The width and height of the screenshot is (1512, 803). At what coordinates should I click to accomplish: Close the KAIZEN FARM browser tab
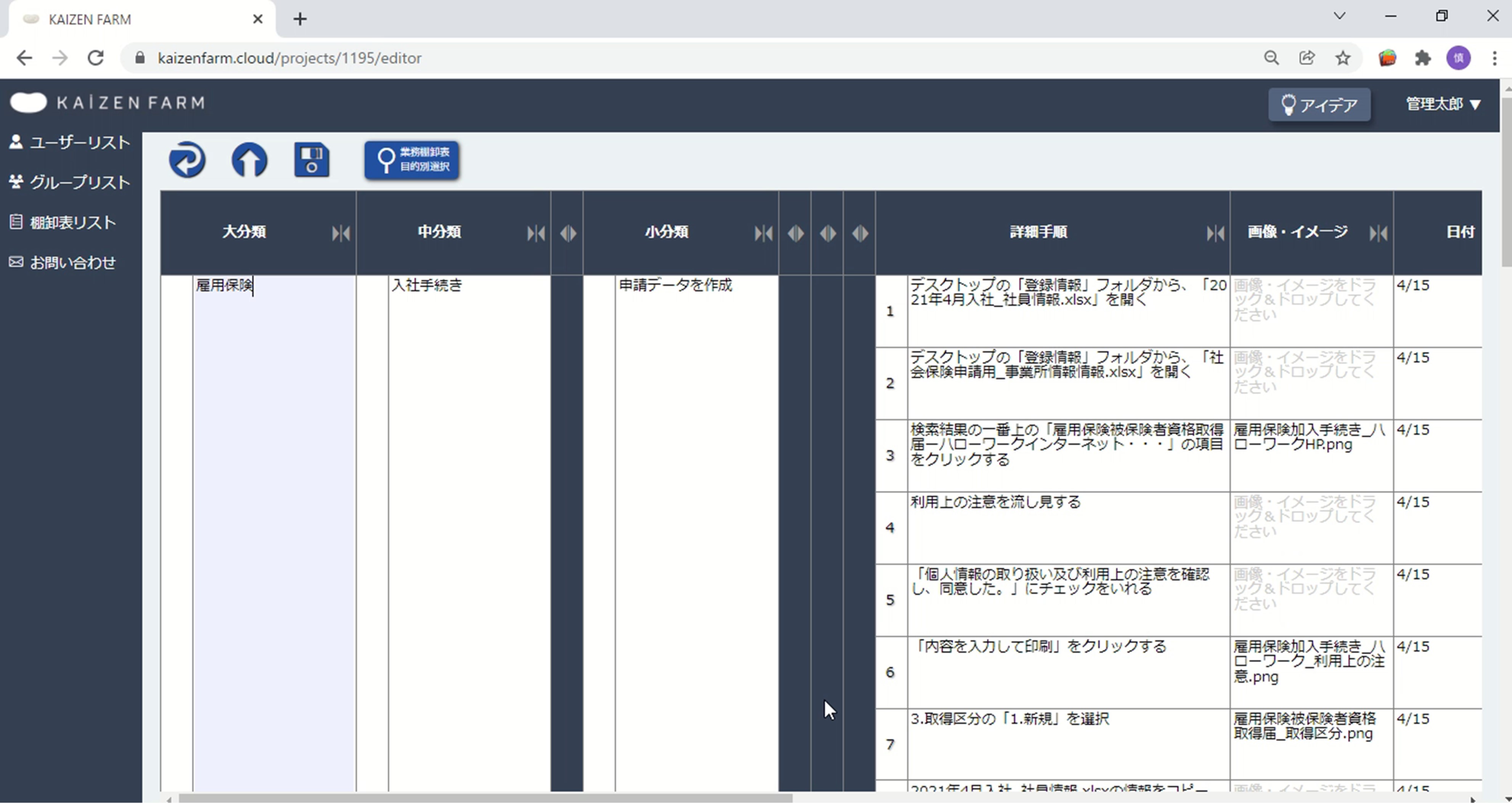tap(258, 19)
